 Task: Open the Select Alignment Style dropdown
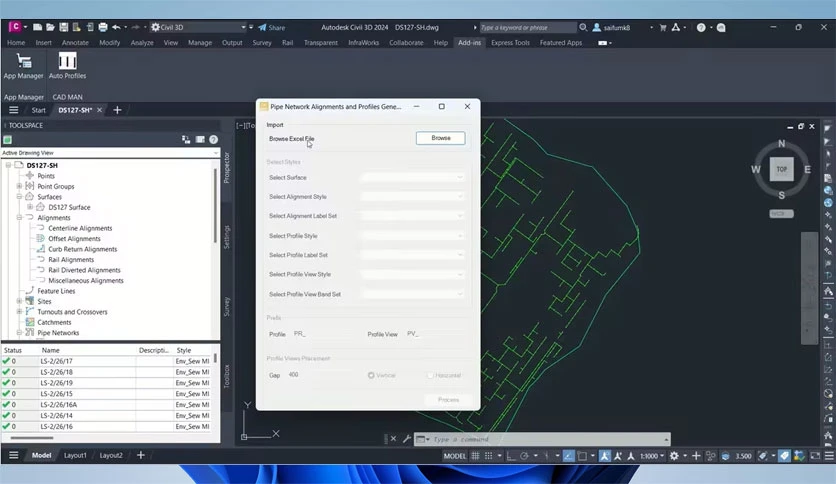tap(412, 197)
